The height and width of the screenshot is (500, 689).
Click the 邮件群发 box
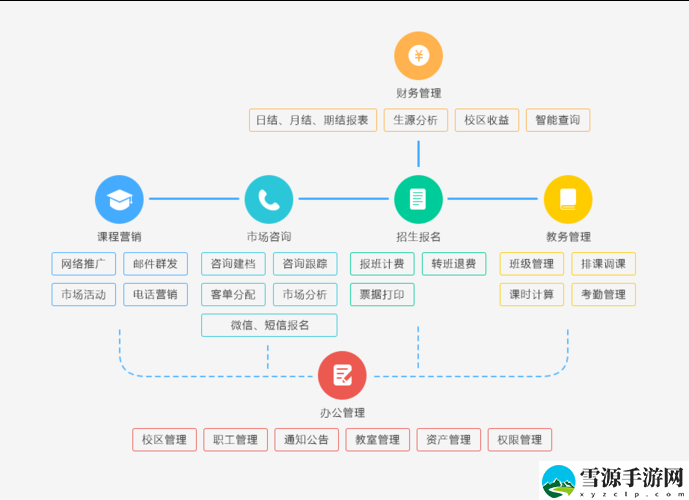coord(156,264)
